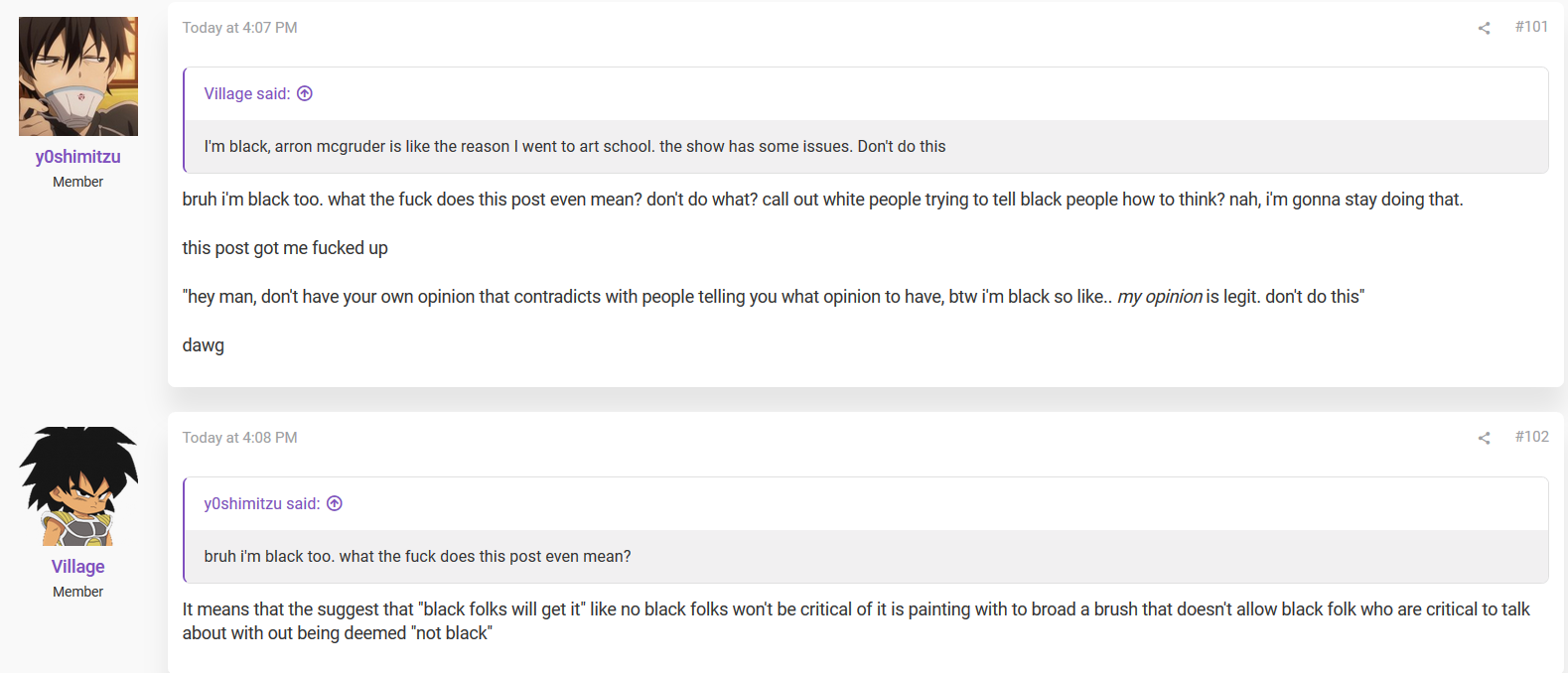Click 'y0shimitzu said:' quote header

click(x=262, y=503)
